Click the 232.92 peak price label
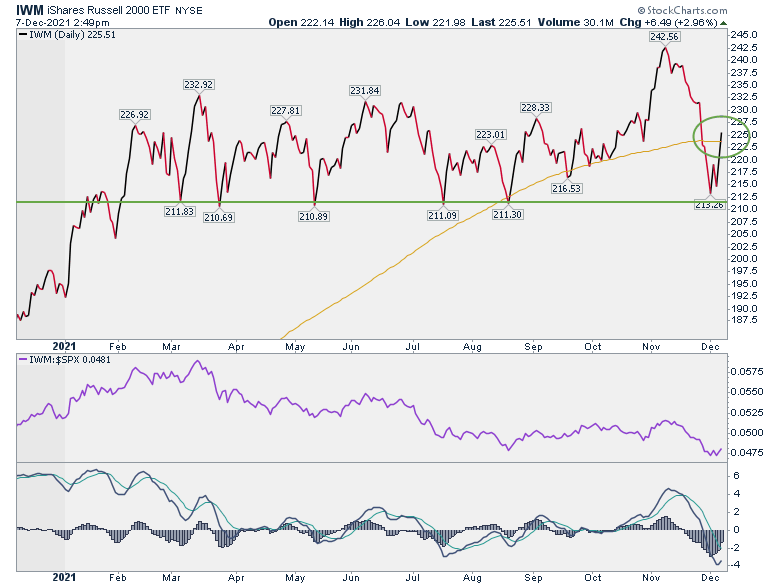Screen dimensions: 780x586 198,85
